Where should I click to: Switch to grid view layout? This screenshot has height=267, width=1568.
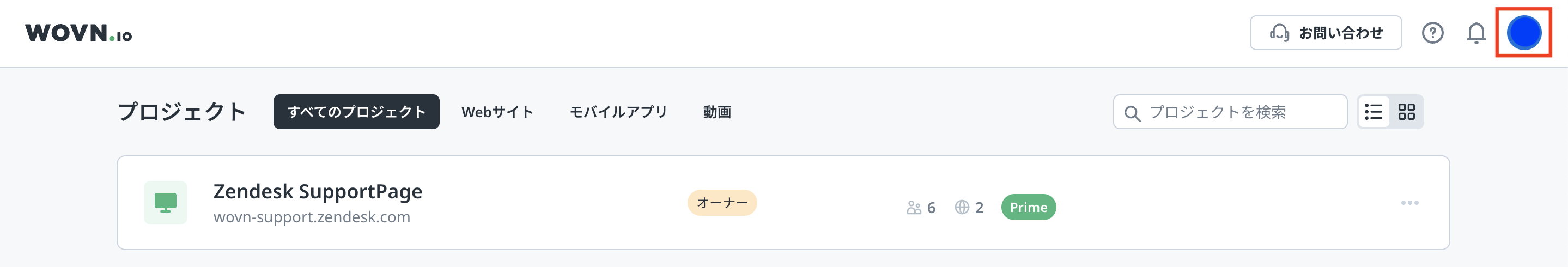click(x=1406, y=112)
